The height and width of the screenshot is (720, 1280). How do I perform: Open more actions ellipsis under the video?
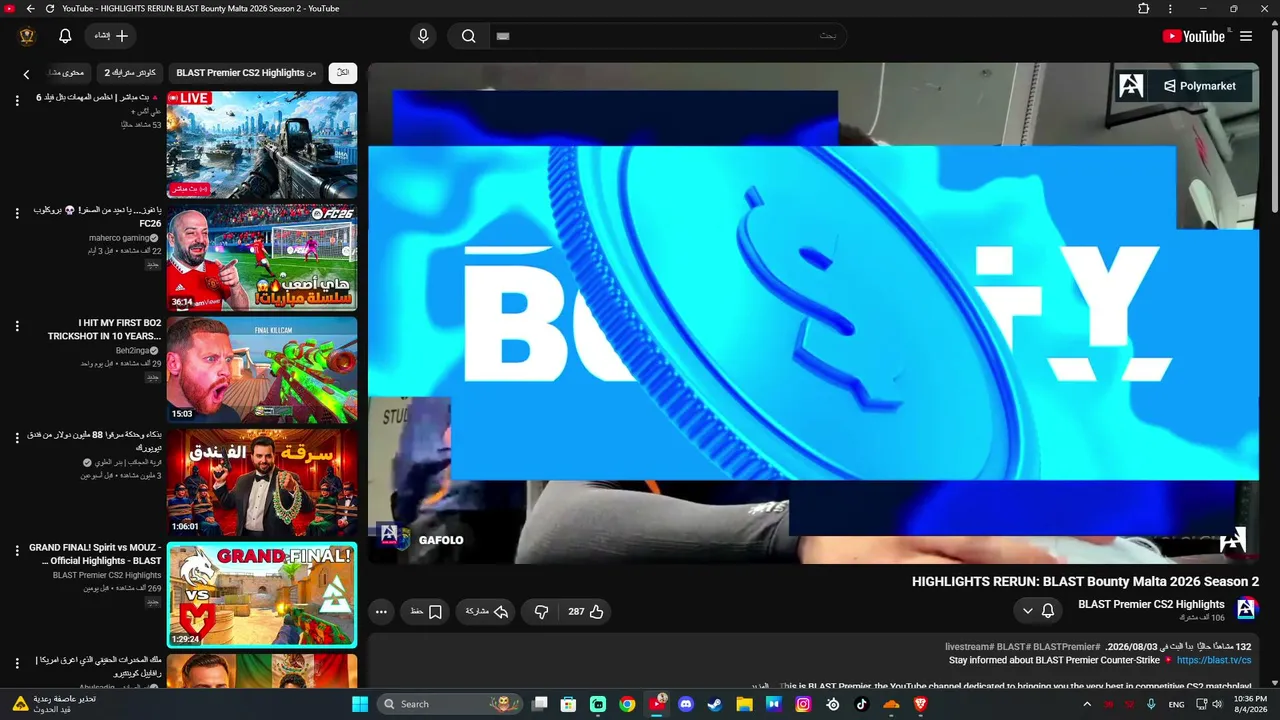[x=381, y=612]
